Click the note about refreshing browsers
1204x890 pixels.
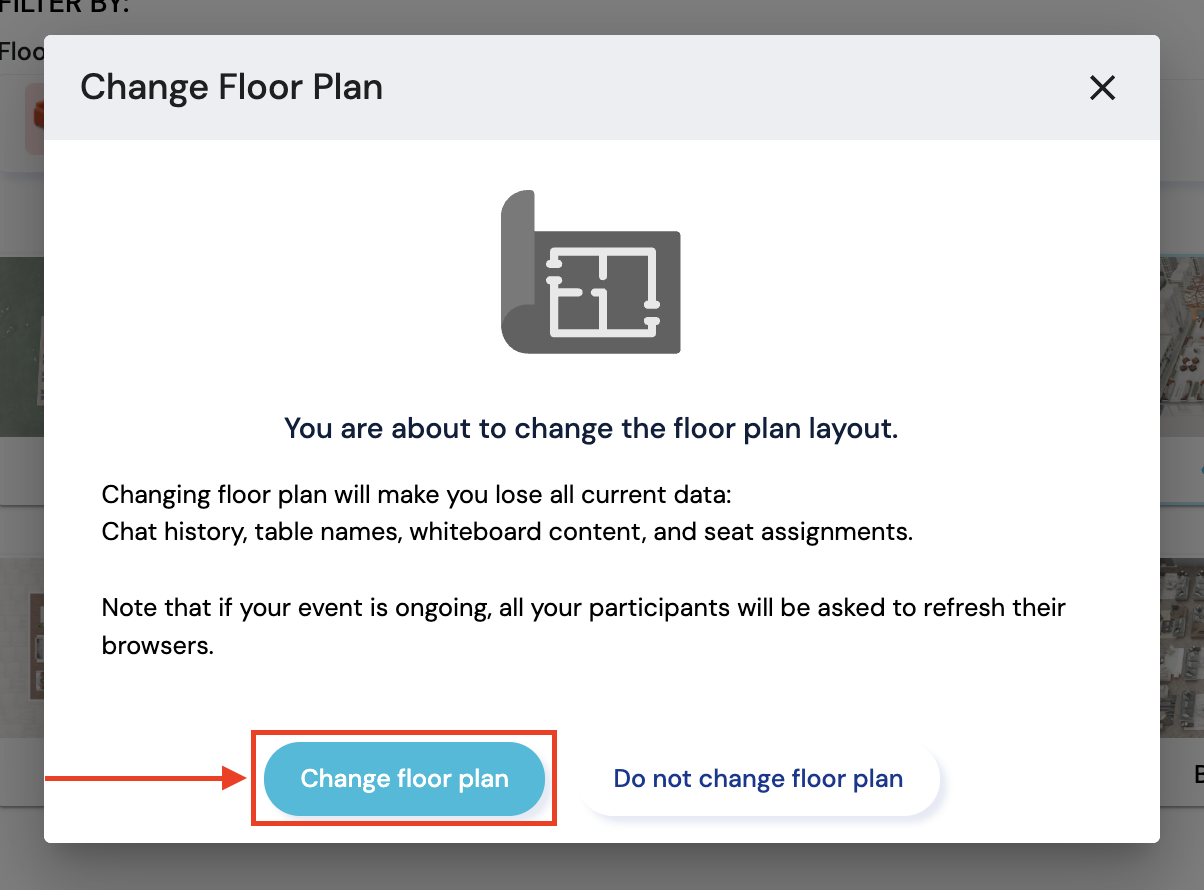(x=584, y=626)
